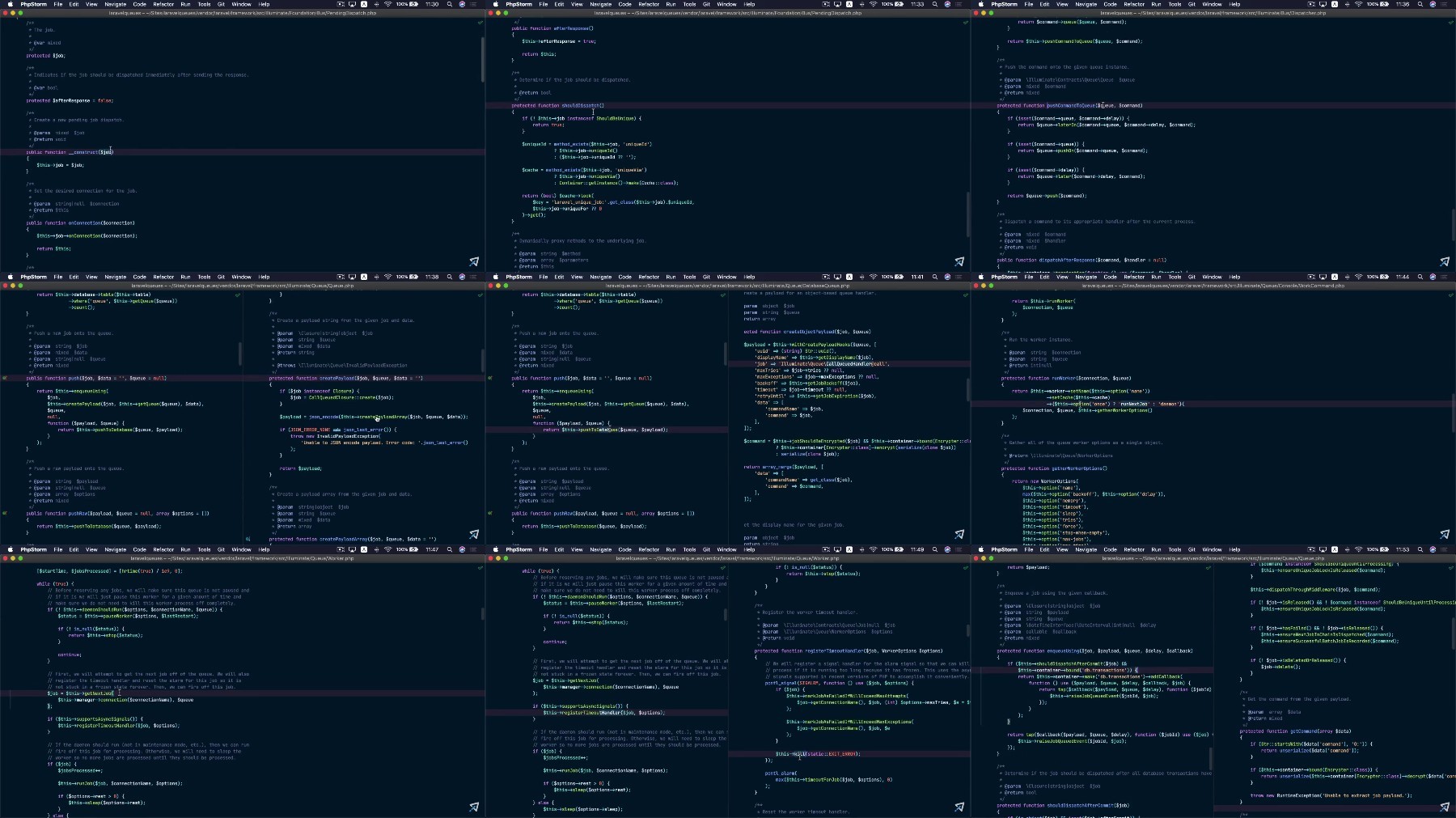Click the 'protected function createPayloadArray' line in the 11:38 window
Viewport: 1456px width, 818px height.
point(352,539)
